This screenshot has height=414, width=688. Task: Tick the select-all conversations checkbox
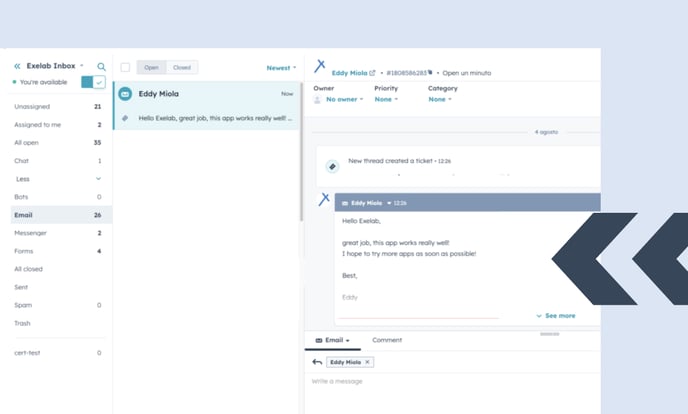click(x=125, y=67)
